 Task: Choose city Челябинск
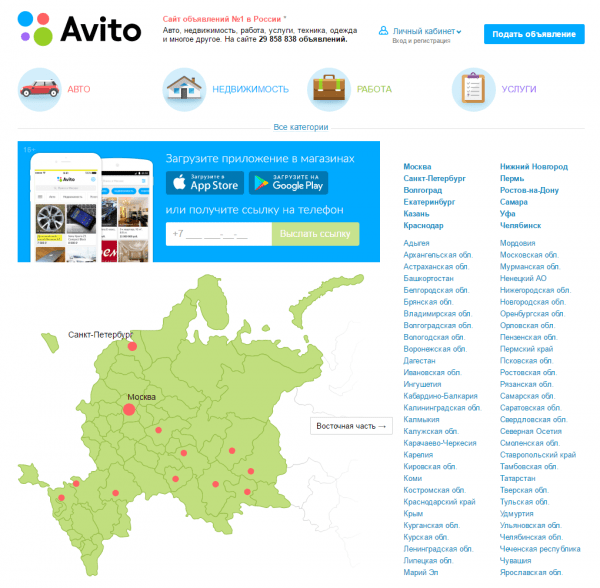coord(520,226)
